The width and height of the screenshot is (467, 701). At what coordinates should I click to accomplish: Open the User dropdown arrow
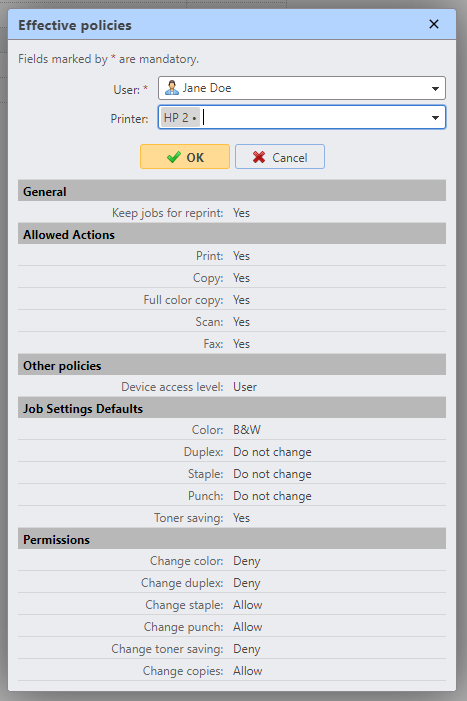(435, 89)
